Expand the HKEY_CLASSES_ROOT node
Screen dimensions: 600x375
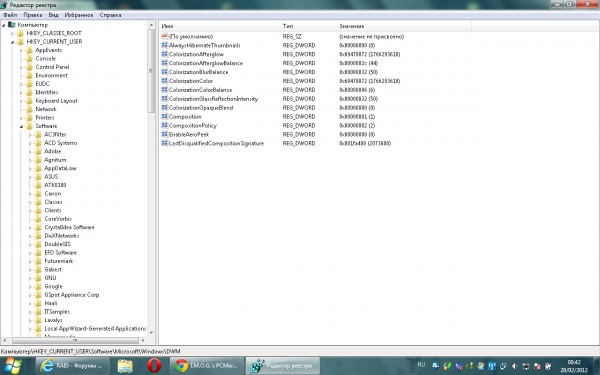[x=13, y=33]
